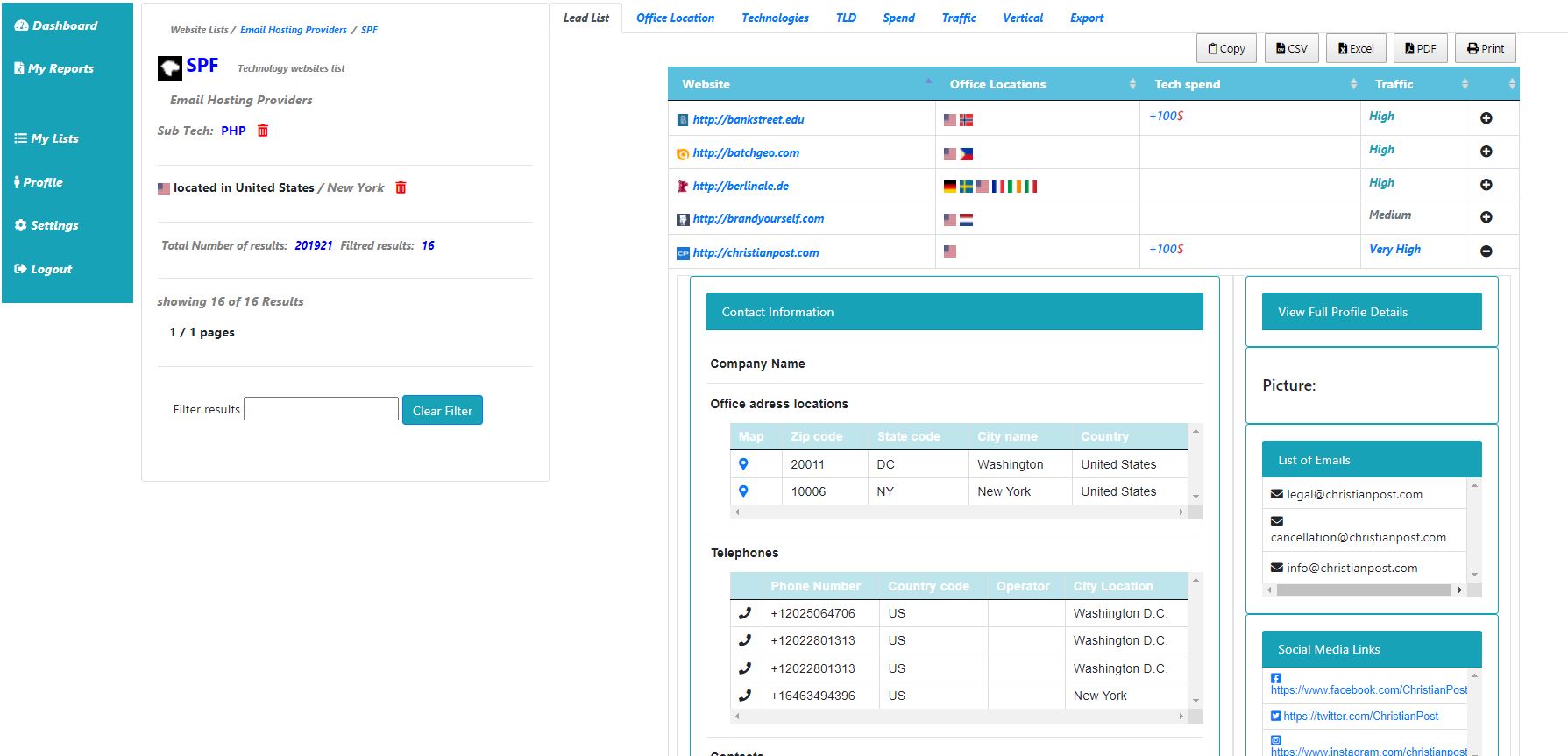
Task: Open the Email Hosting Providers breadcrumb link
Action: click(x=294, y=30)
